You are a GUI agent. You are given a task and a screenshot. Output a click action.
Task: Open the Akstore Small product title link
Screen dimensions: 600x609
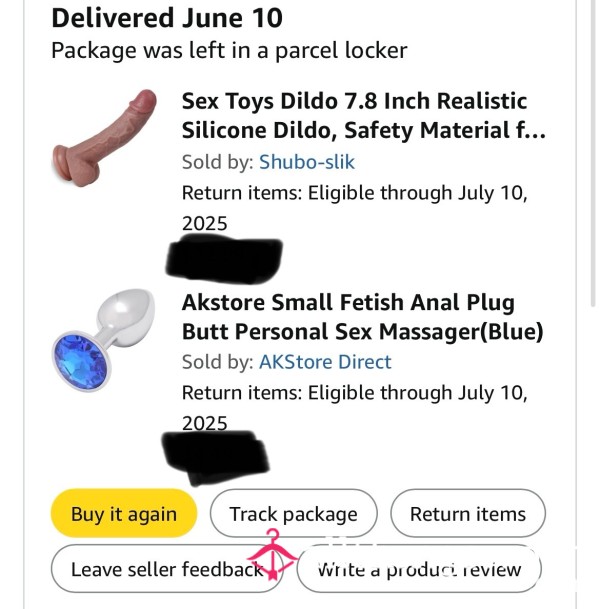[362, 317]
